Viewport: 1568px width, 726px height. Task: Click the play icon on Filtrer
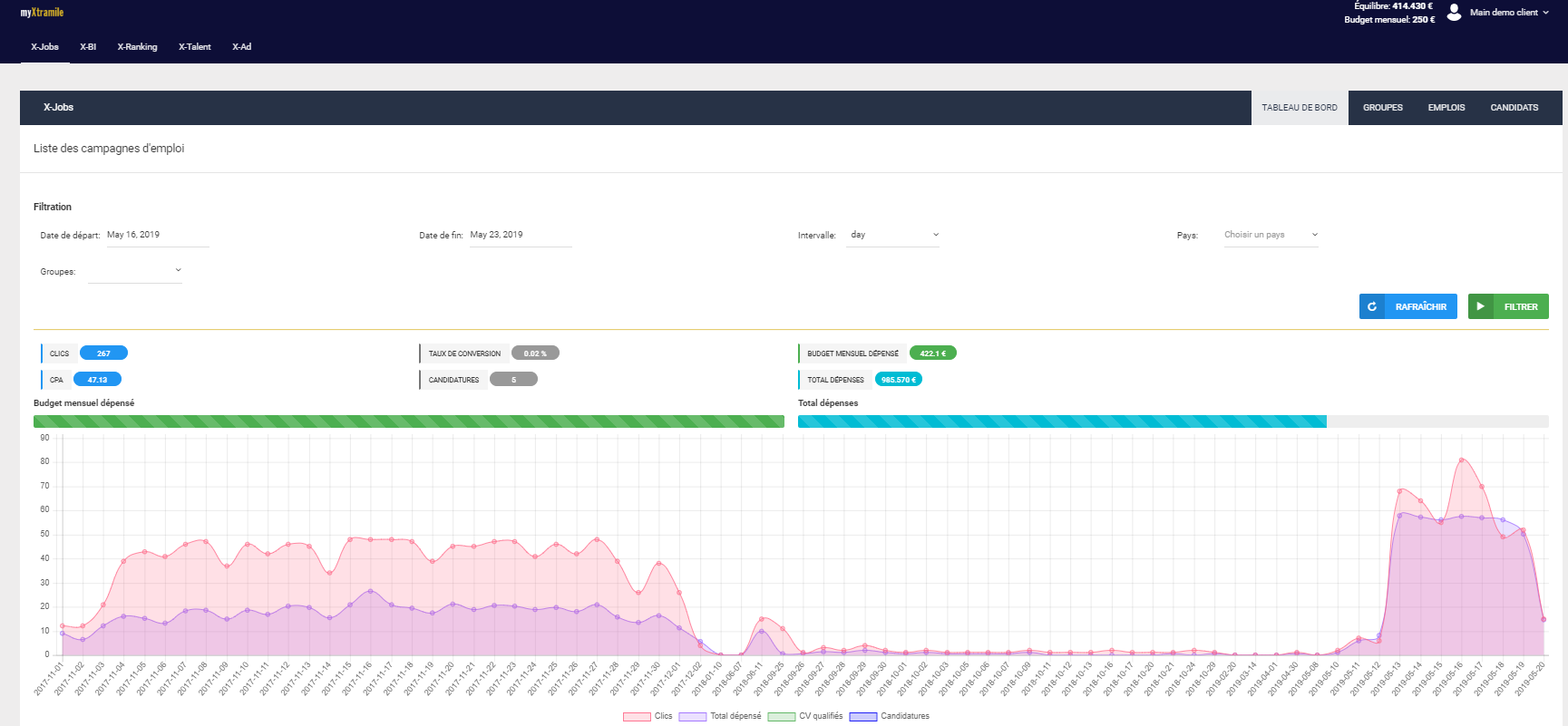coord(1480,306)
